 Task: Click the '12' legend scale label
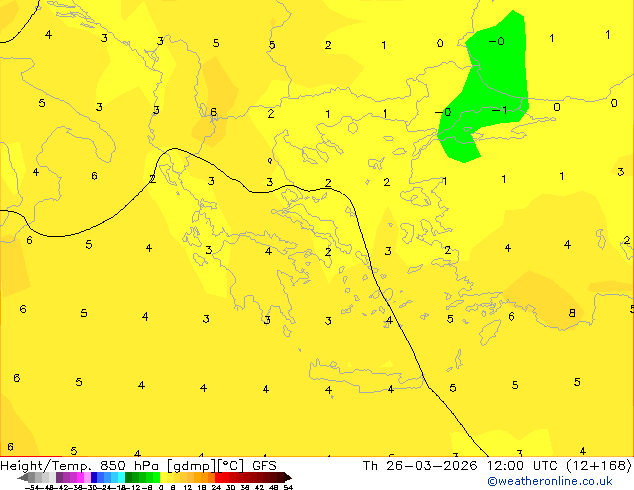(x=188, y=487)
